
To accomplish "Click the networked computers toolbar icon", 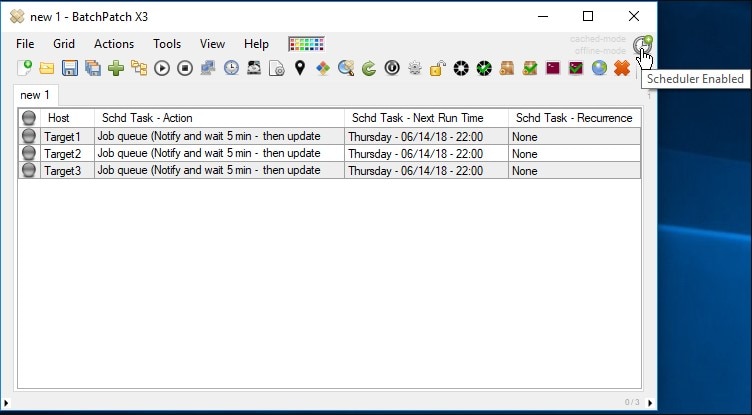I will pos(208,68).
